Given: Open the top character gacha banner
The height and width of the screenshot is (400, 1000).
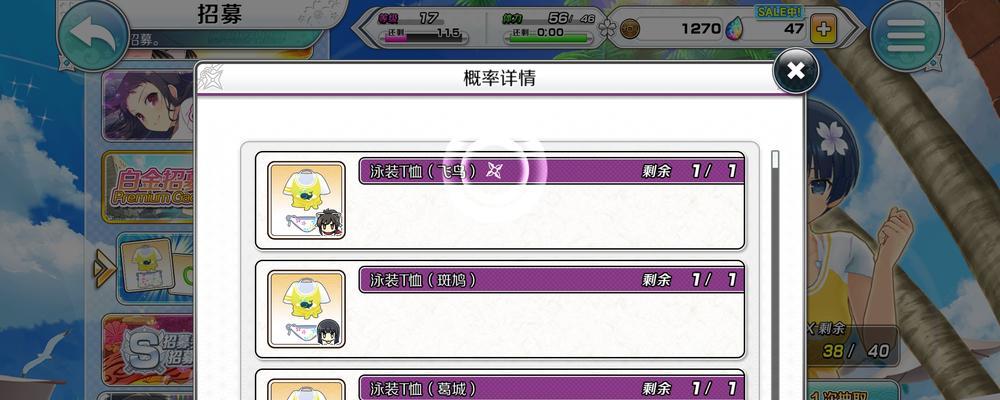Looking at the screenshot, I should tap(149, 105).
